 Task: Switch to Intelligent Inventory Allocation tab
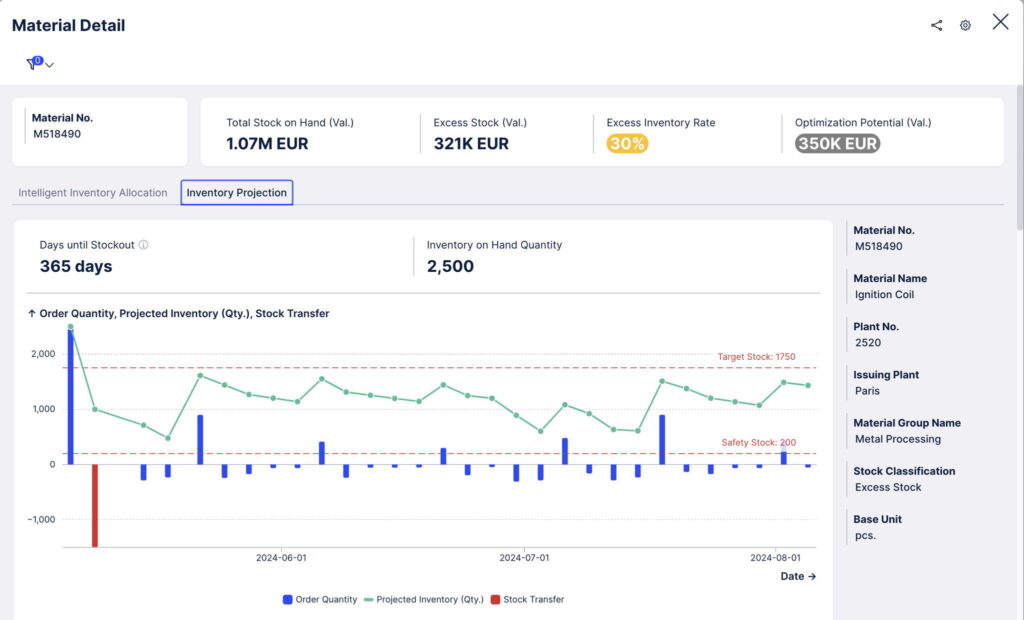click(93, 193)
